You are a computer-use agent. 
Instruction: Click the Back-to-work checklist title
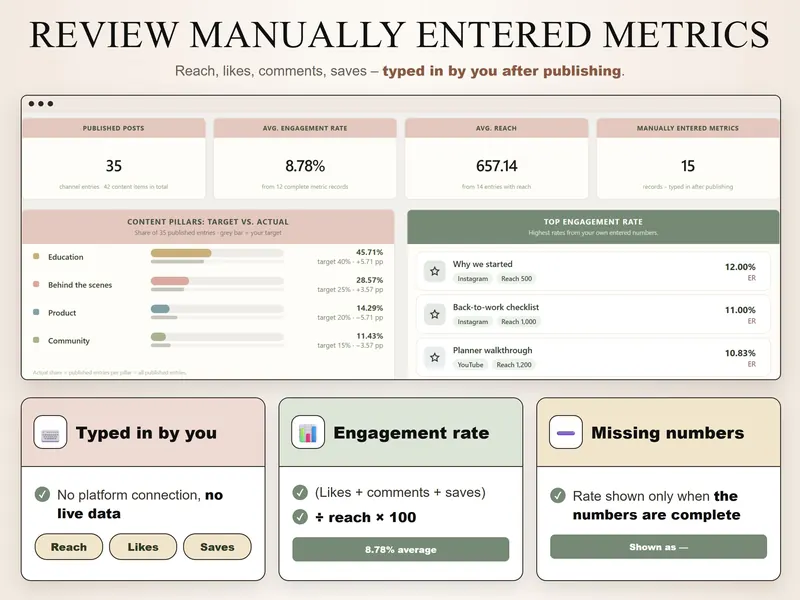[496, 307]
